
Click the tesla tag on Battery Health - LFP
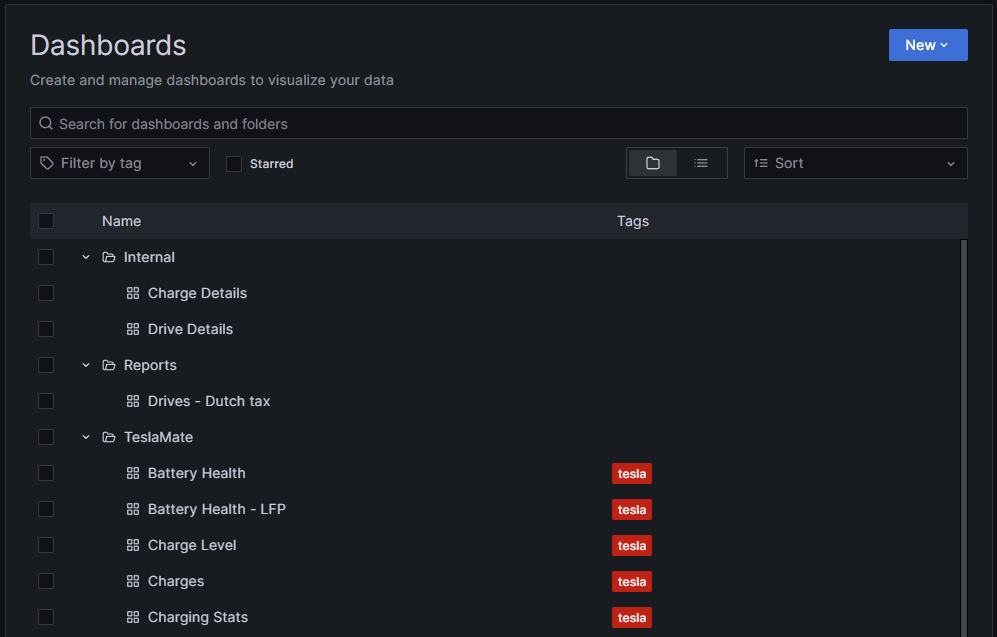click(x=632, y=510)
